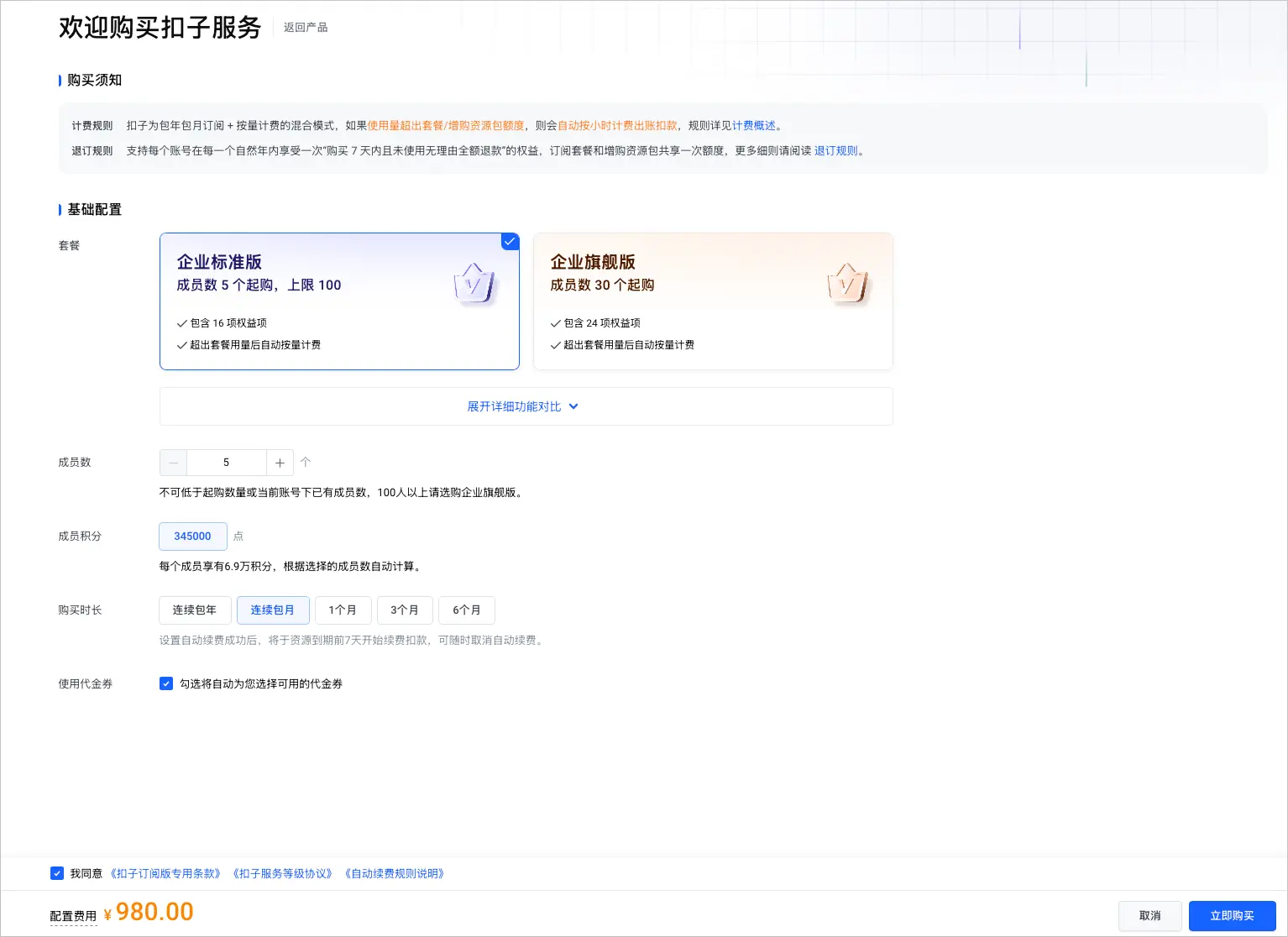Click the selected checkmark badge on 企业标准版
Screen dimensions: 1288x937
(x=510, y=242)
